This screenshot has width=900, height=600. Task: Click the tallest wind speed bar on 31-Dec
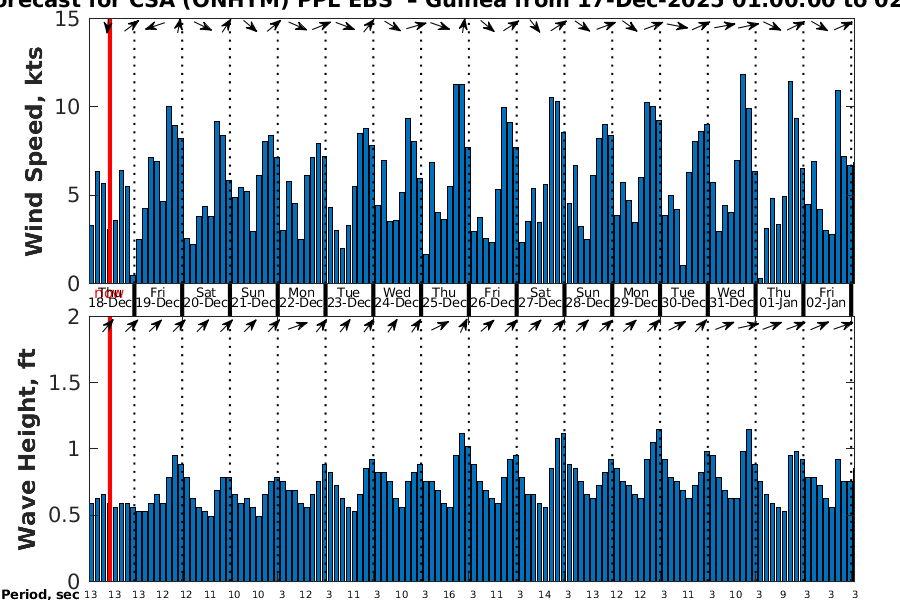[x=743, y=178]
